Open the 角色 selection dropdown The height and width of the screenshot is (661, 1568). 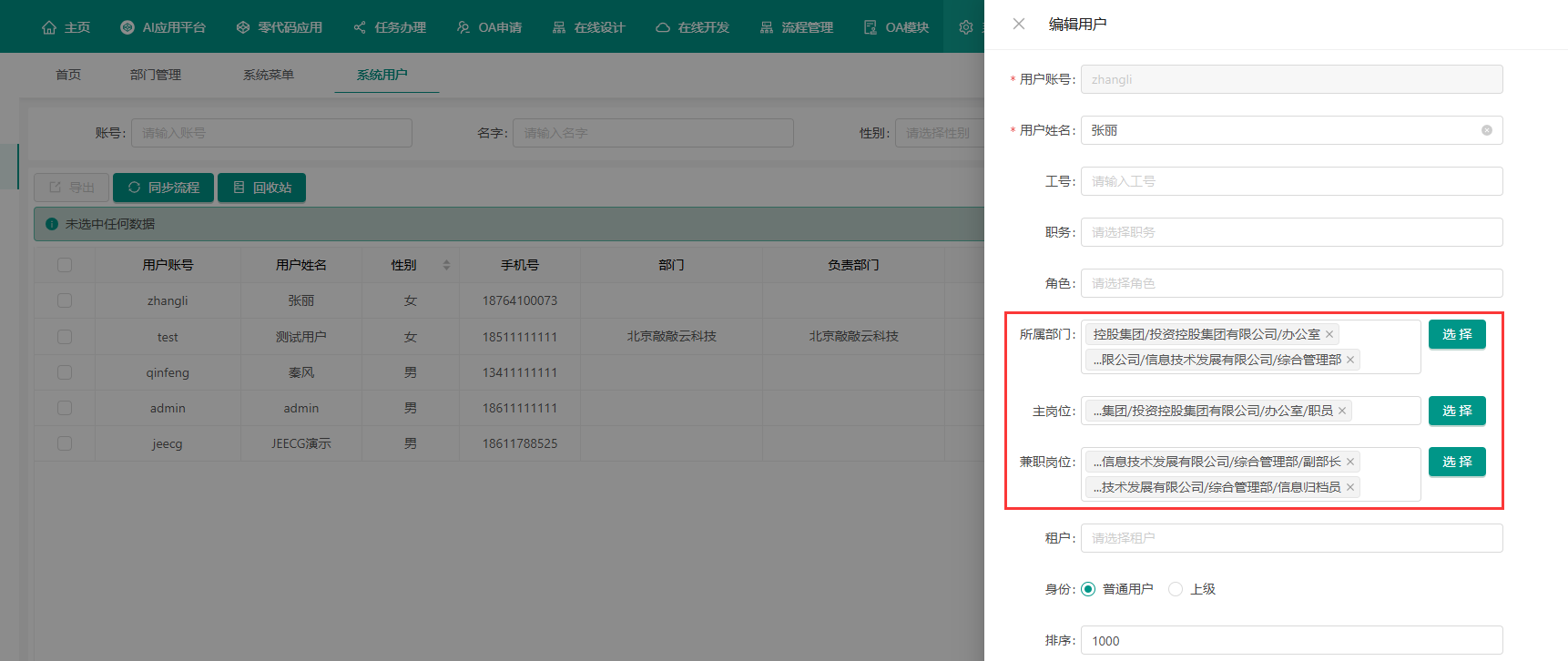click(x=1291, y=283)
